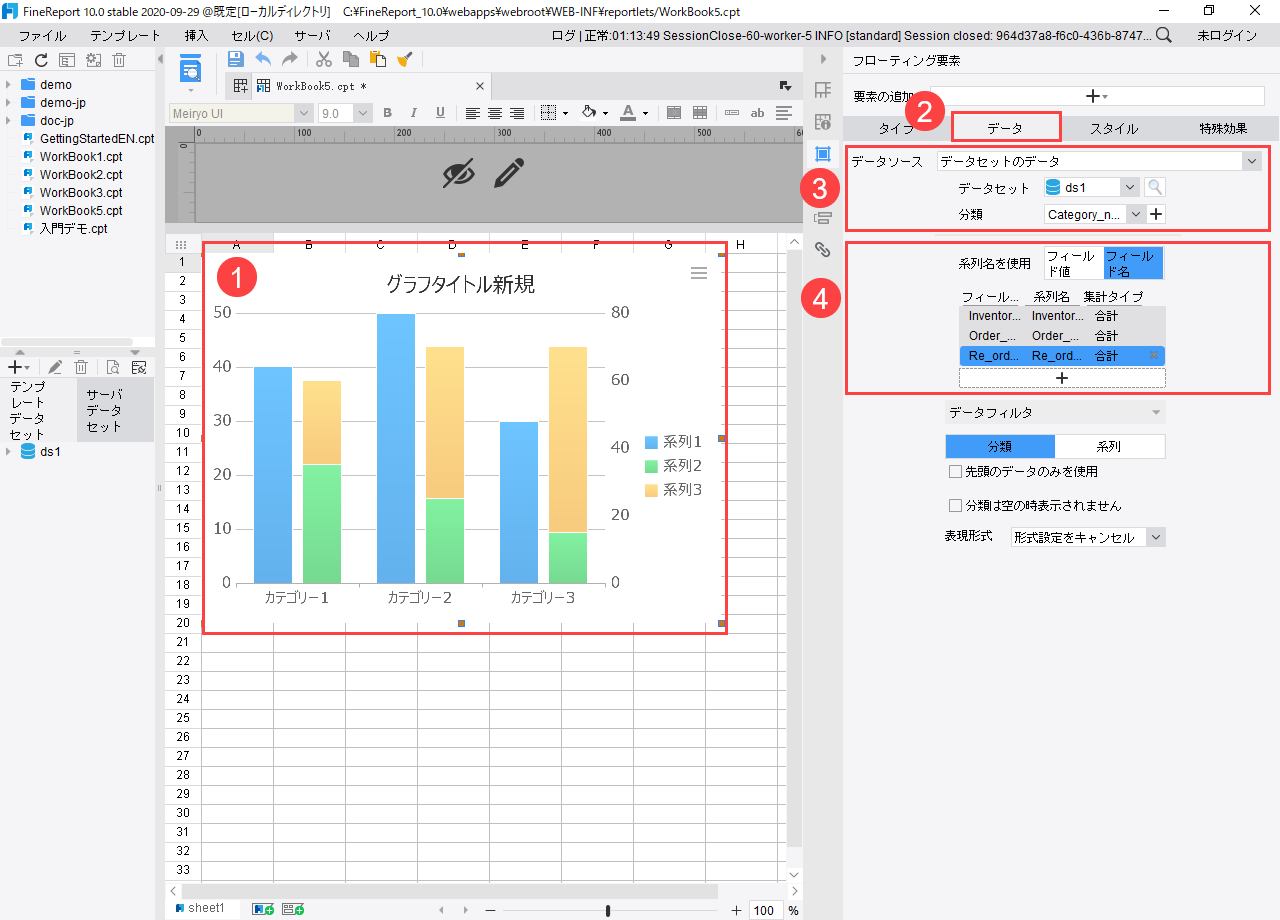This screenshot has width=1280, height=920.
Task: Click the pencil edit icon above the sheet
Action: pos(509,174)
